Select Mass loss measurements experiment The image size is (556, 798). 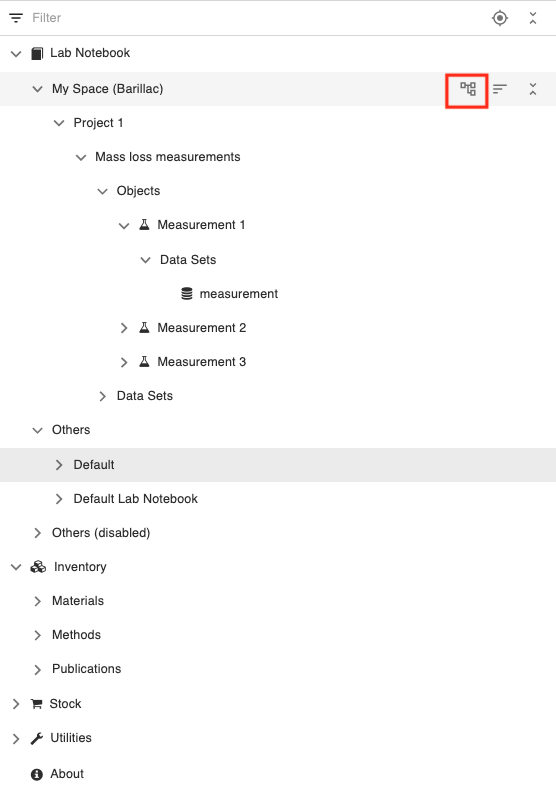[x=168, y=157]
